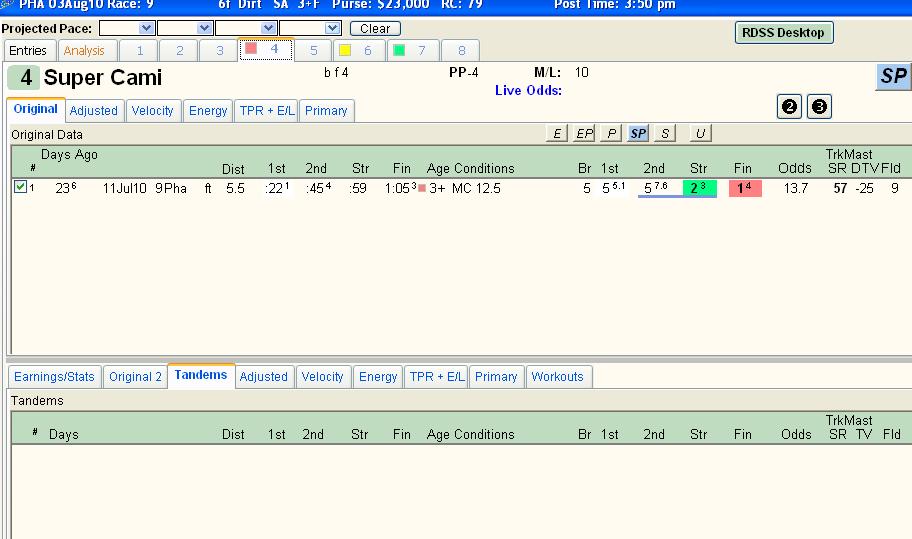Viewport: 912px width, 539px height.
Task: Click the -25 DTV value
Action: [864, 188]
